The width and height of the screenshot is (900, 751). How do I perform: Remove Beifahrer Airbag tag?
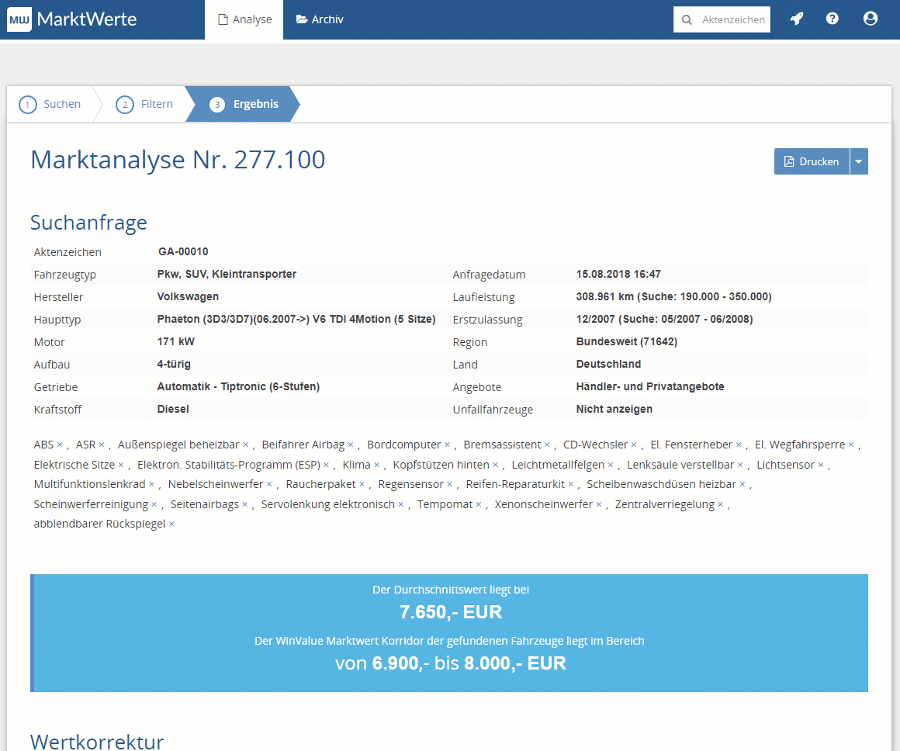coord(351,445)
